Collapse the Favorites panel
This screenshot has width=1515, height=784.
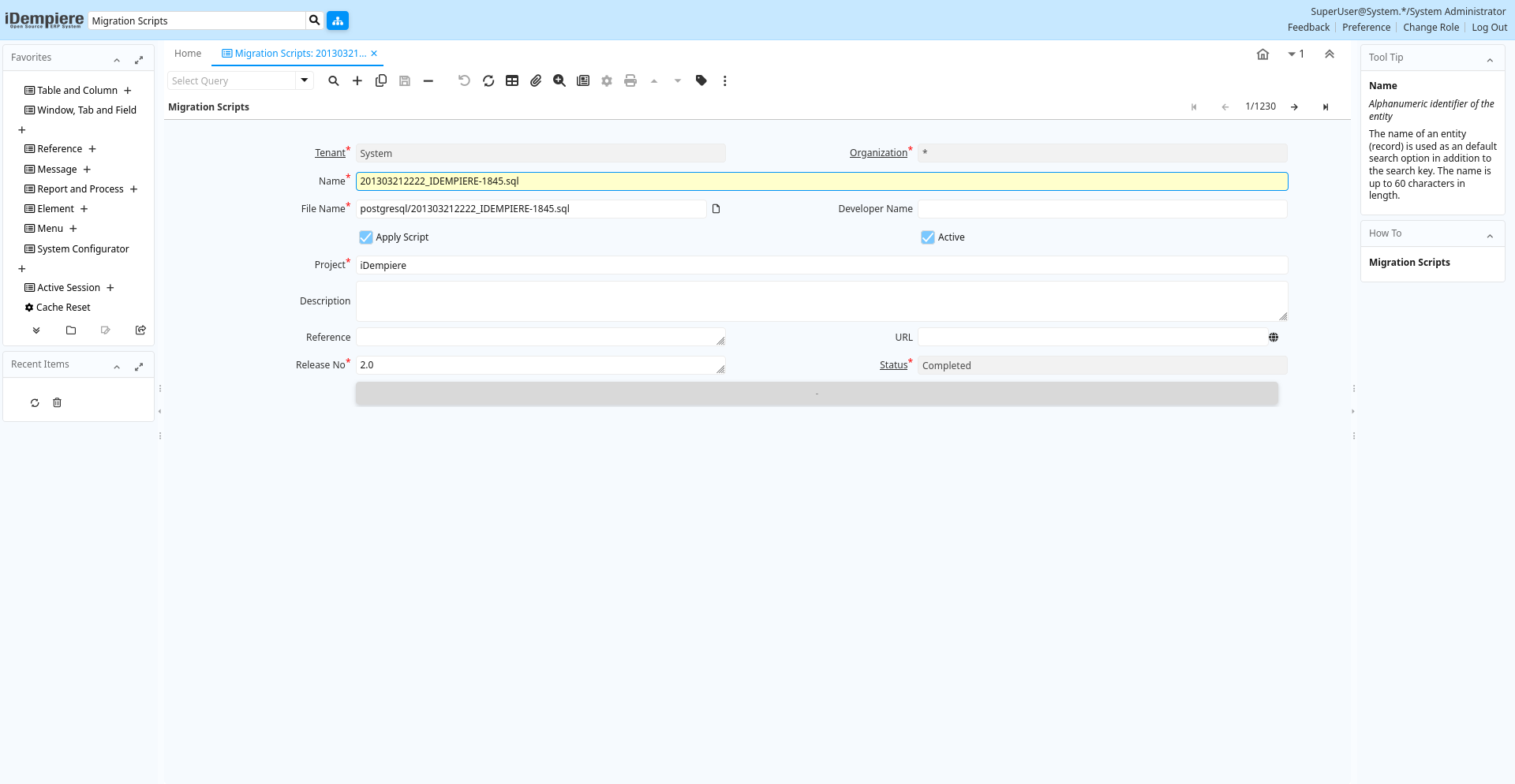[x=117, y=60]
